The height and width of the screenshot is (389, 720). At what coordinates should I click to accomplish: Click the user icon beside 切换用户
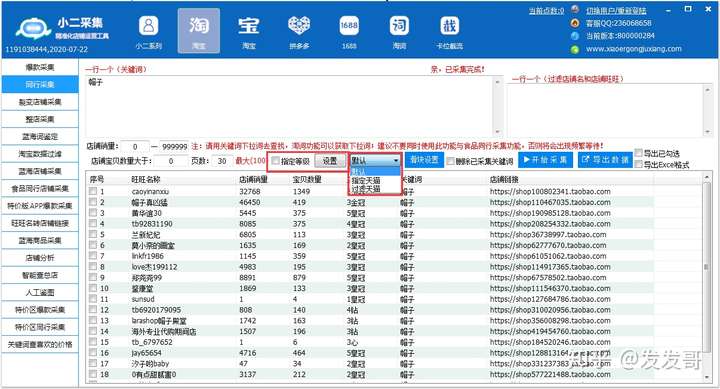575,9
